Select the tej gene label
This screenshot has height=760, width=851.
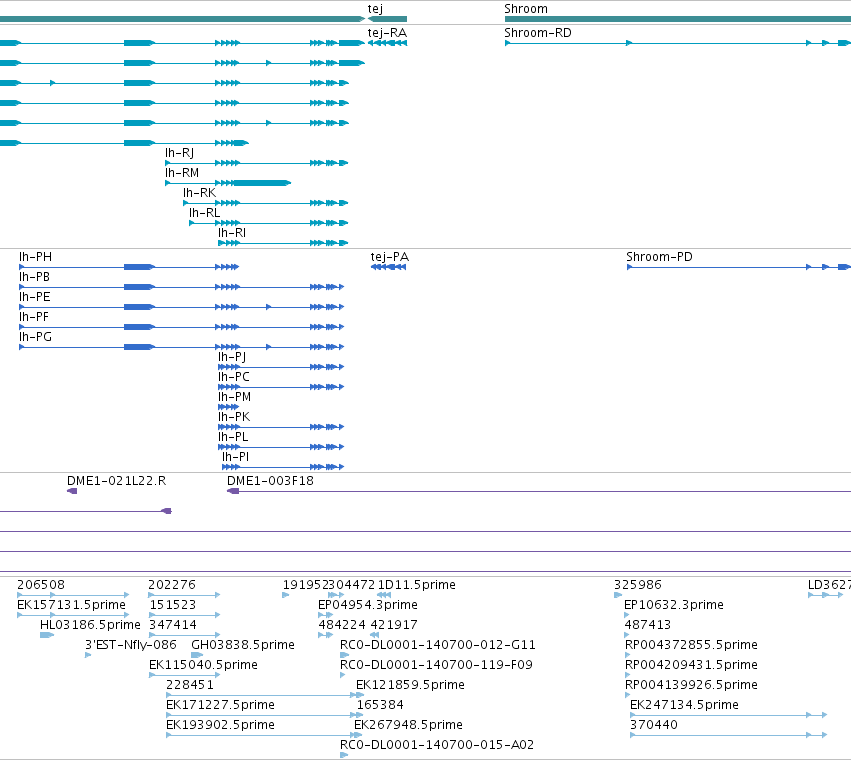tap(375, 9)
